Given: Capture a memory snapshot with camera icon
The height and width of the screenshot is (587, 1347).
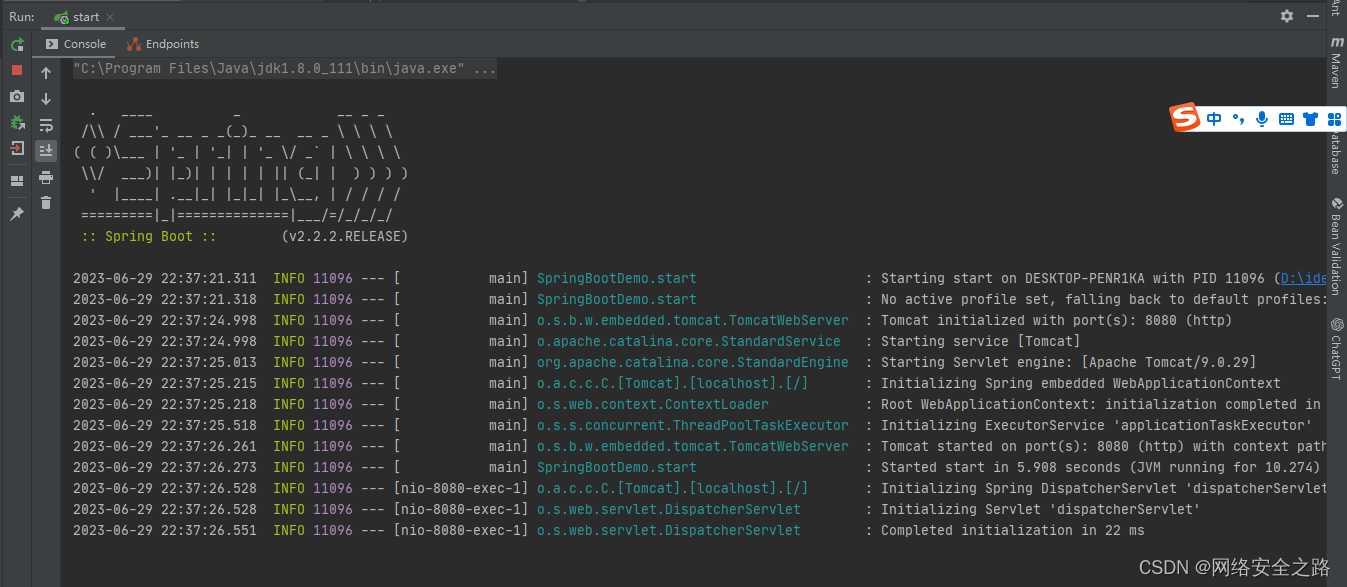Looking at the screenshot, I should (x=16, y=96).
